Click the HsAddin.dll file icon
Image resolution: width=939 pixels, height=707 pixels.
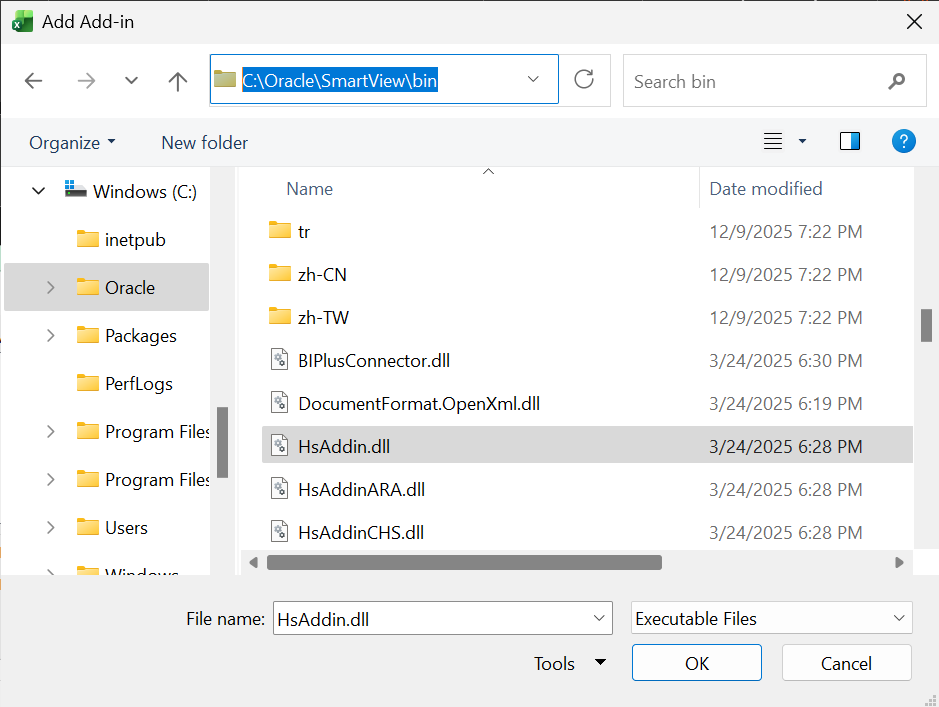click(x=280, y=446)
